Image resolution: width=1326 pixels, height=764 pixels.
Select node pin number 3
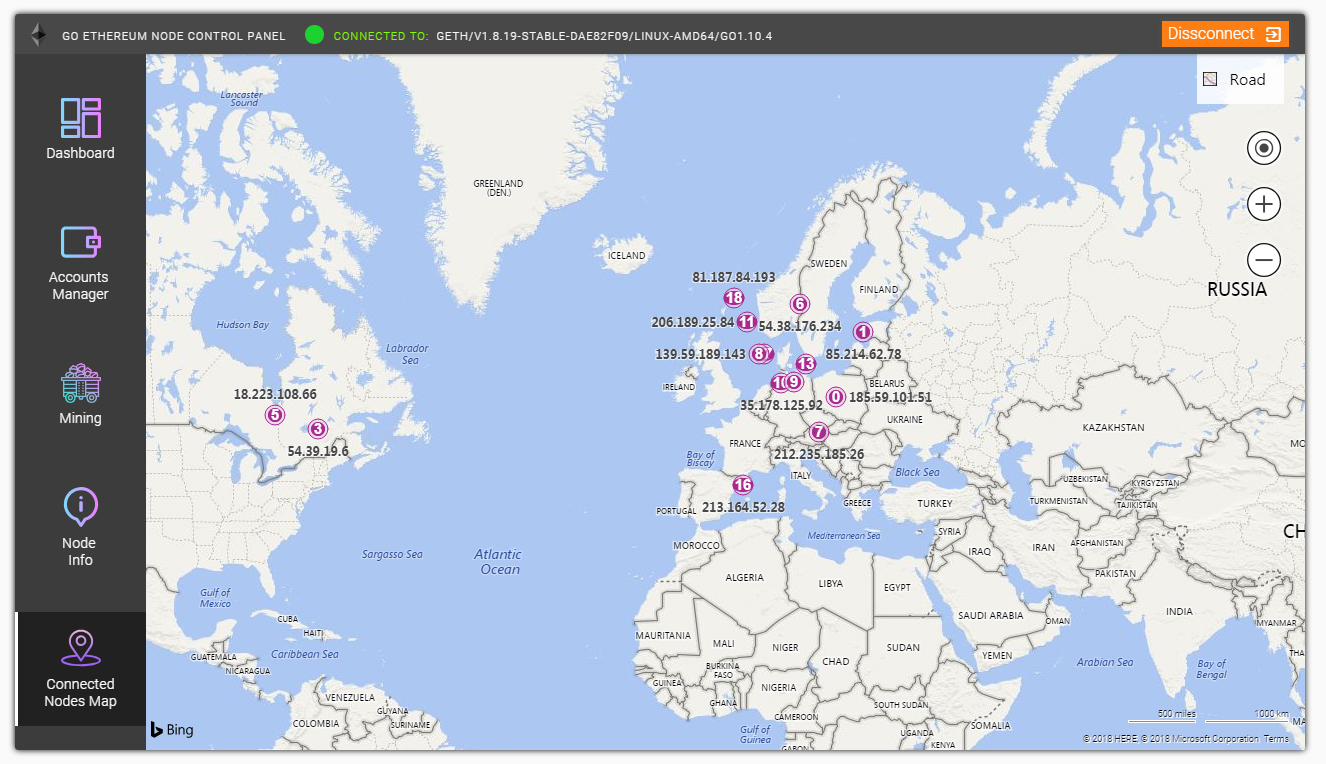coord(317,429)
